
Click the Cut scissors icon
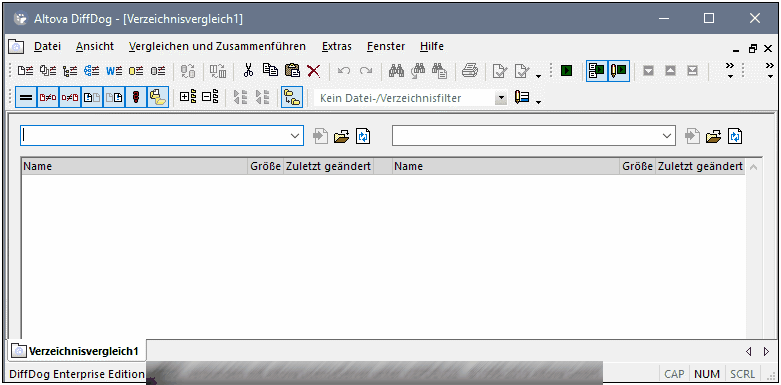[x=248, y=71]
